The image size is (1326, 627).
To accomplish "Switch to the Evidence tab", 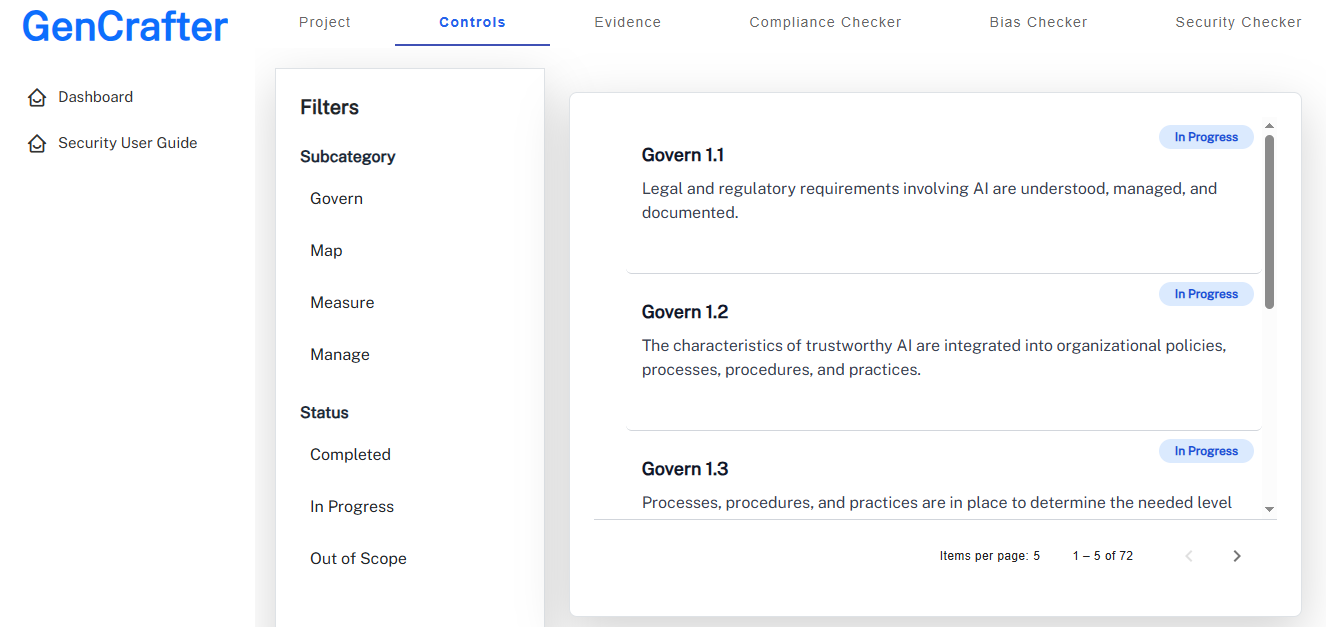I will point(627,22).
